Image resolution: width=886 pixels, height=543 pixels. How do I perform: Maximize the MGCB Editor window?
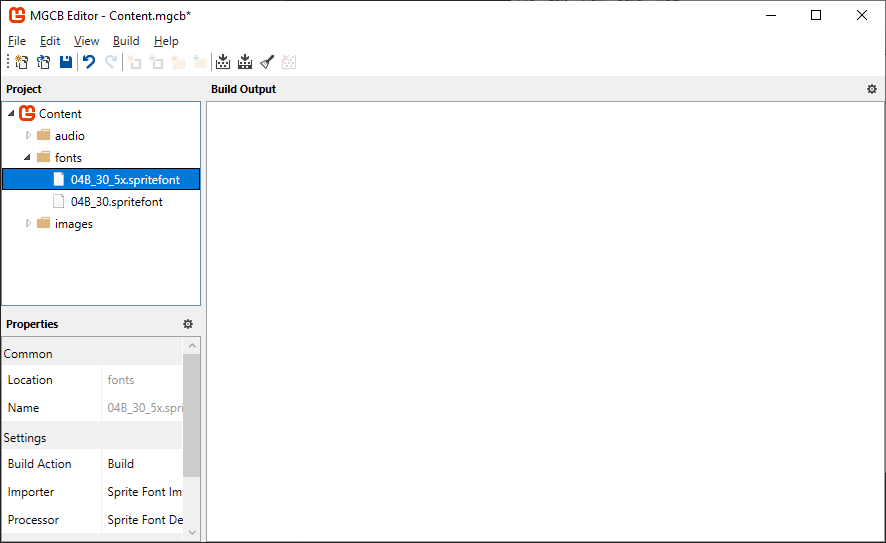(816, 15)
